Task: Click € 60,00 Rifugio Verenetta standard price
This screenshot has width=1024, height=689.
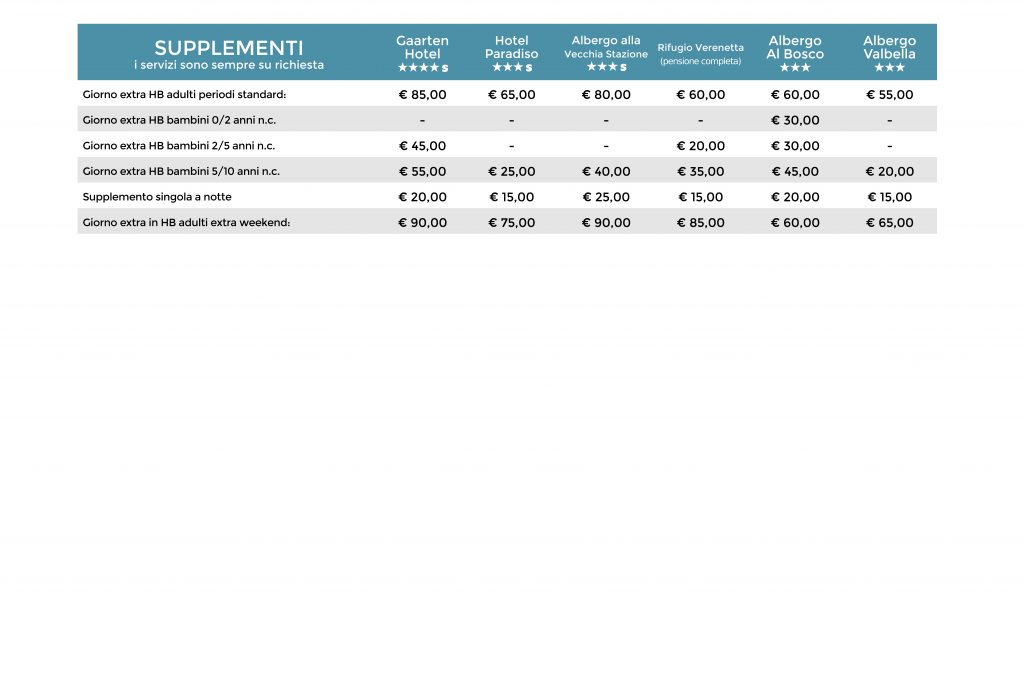Action: coord(701,95)
